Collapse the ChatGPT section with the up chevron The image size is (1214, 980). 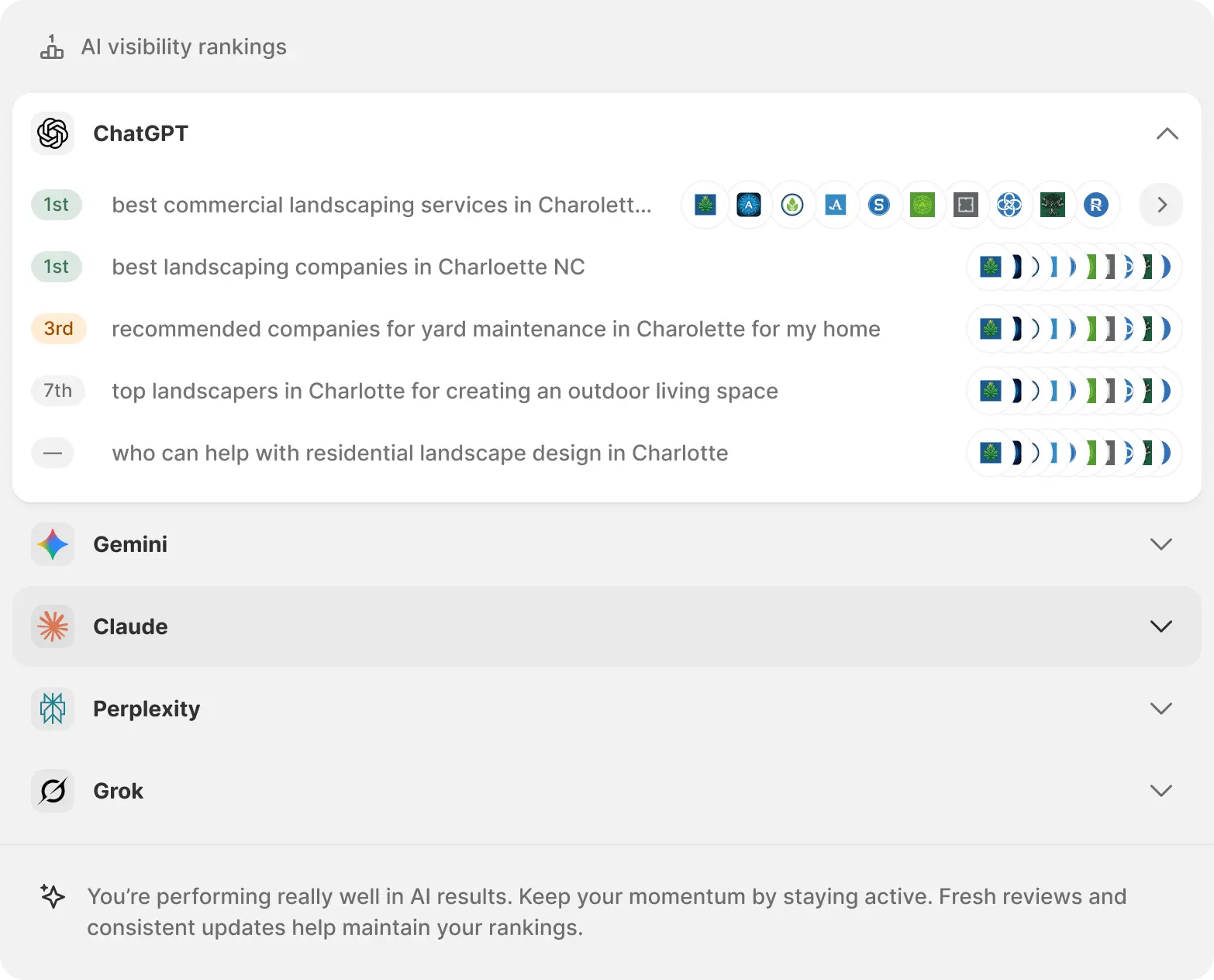pos(1167,133)
